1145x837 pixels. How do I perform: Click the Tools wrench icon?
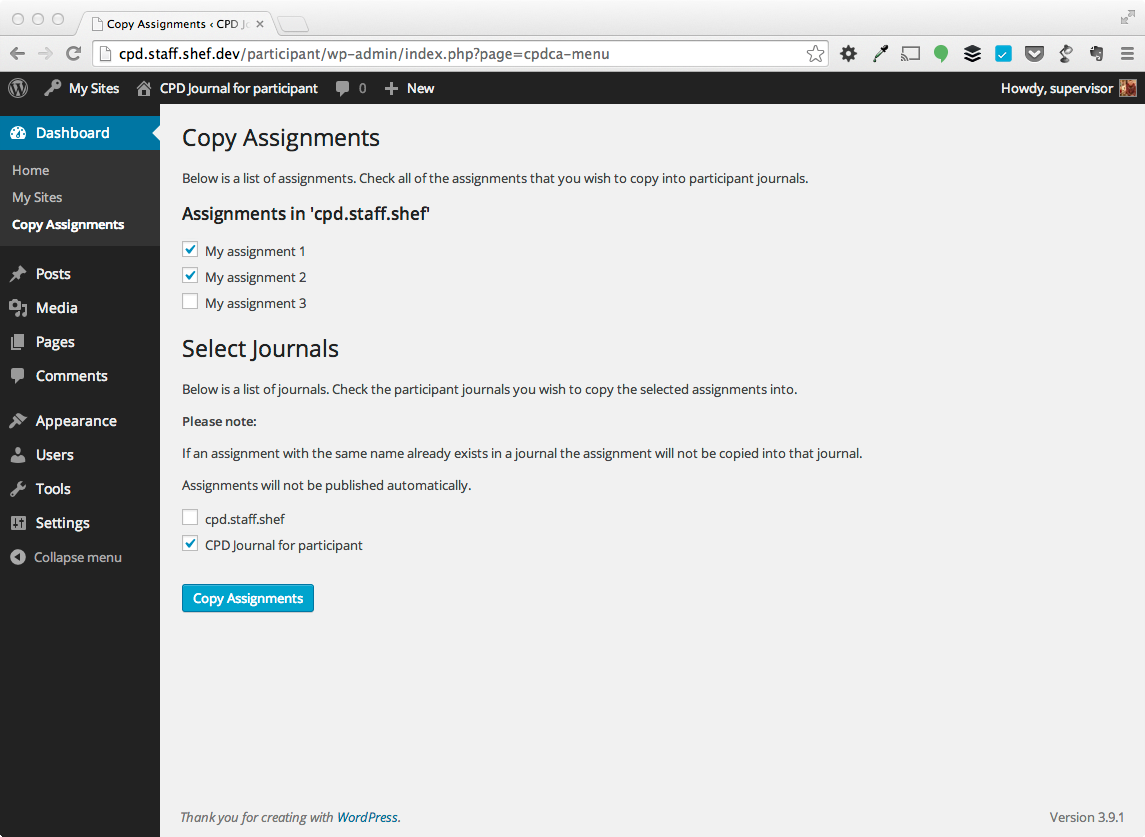point(18,489)
